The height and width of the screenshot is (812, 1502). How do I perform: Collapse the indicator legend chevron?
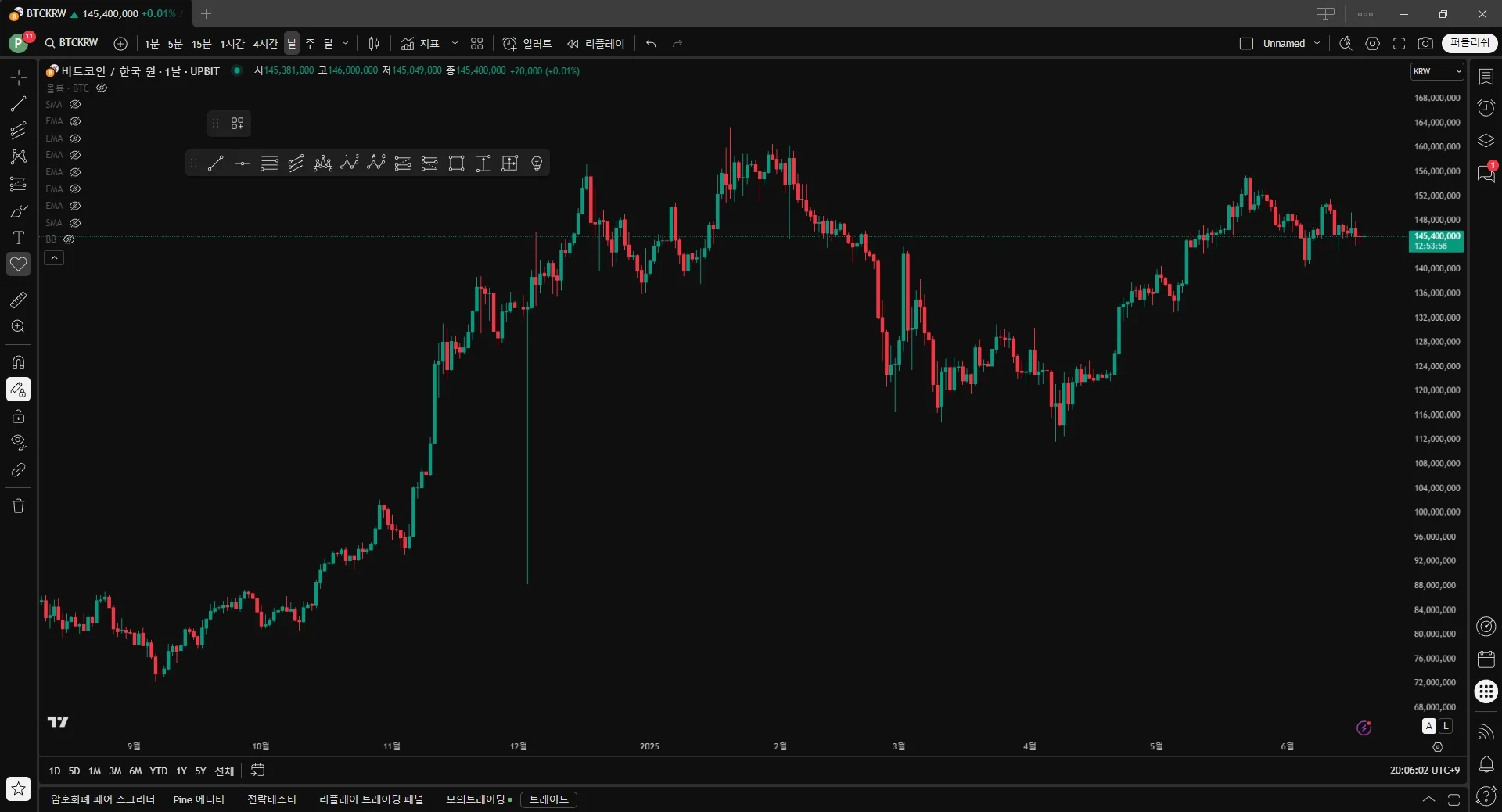54,257
